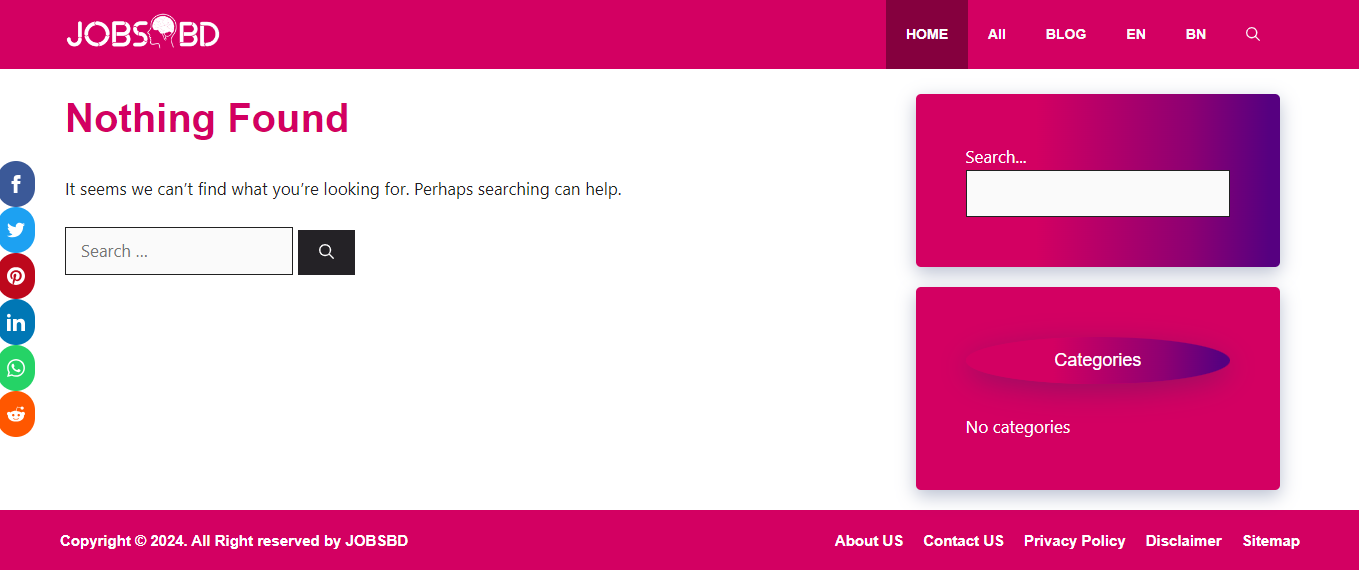Switch the language to BN
1359x570 pixels.
pyautogui.click(x=1196, y=34)
